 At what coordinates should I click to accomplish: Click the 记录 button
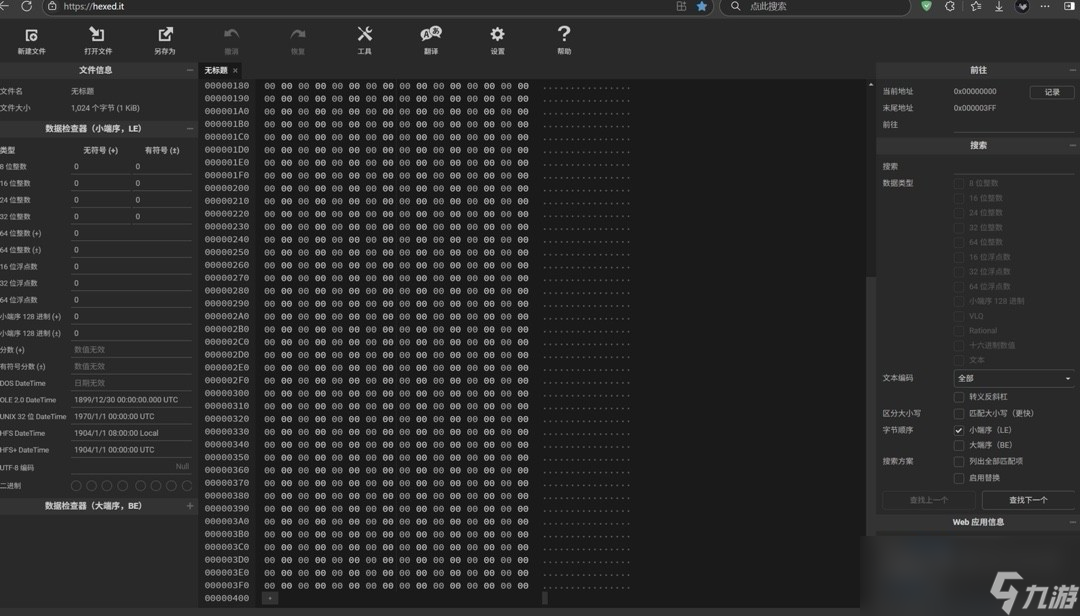[1052, 92]
